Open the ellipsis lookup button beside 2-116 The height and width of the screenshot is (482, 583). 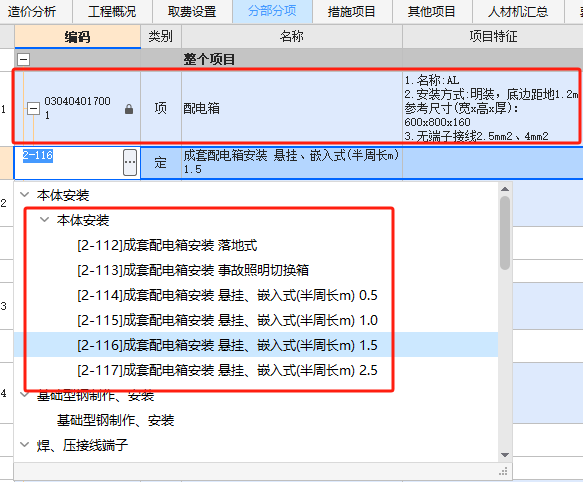pos(130,162)
